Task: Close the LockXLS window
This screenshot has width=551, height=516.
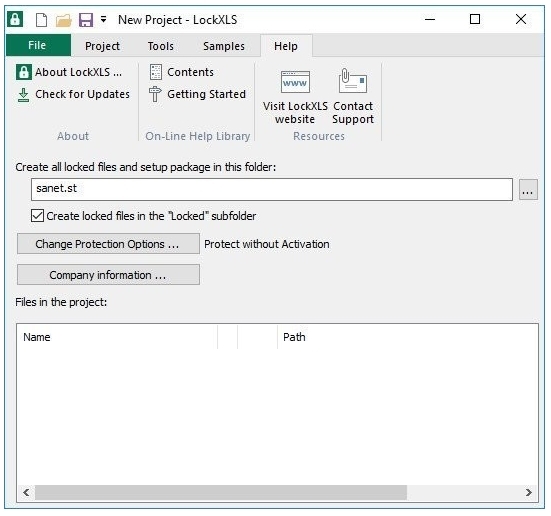Action: pyautogui.click(x=521, y=19)
